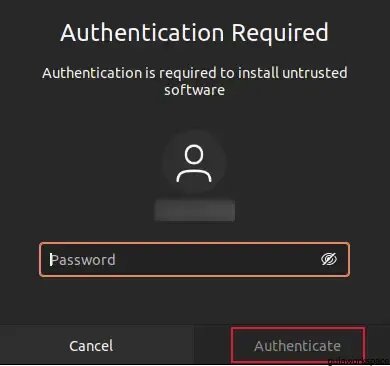Dismiss the prompt using Cancel
Viewport: 390px width, 366px height.
pos(91,346)
